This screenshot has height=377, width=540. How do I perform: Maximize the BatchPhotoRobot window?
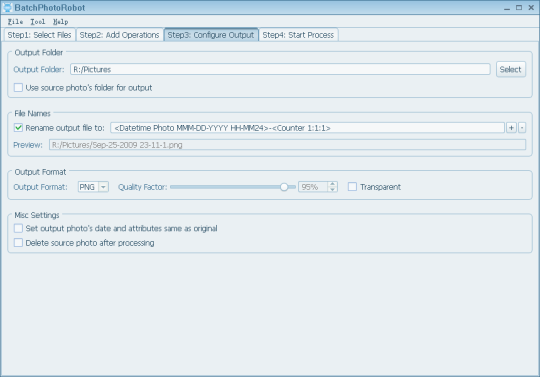click(519, 8)
